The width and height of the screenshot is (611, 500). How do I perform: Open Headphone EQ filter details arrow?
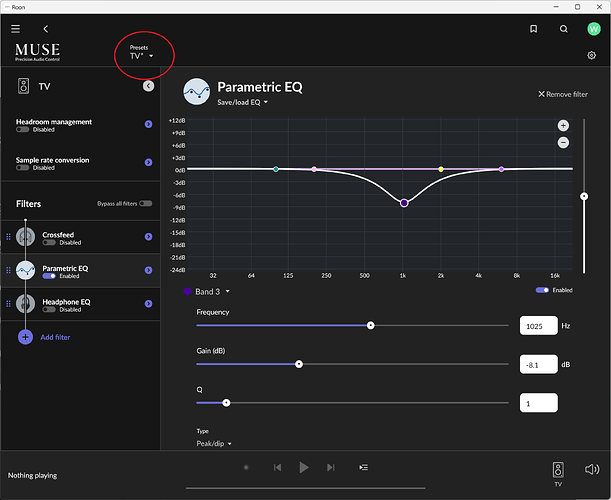click(148, 304)
